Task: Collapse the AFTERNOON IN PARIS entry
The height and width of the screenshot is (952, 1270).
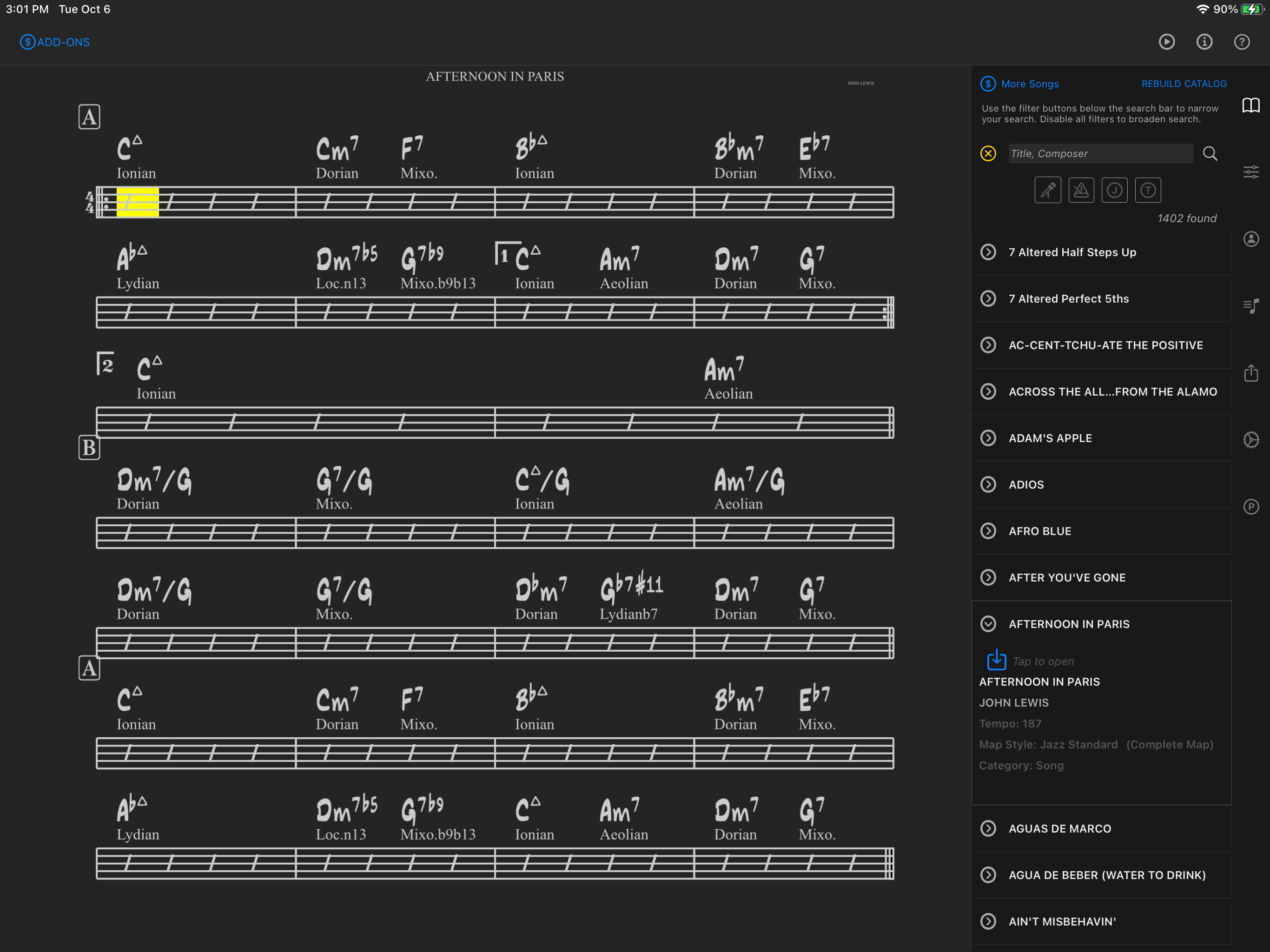Action: click(988, 624)
